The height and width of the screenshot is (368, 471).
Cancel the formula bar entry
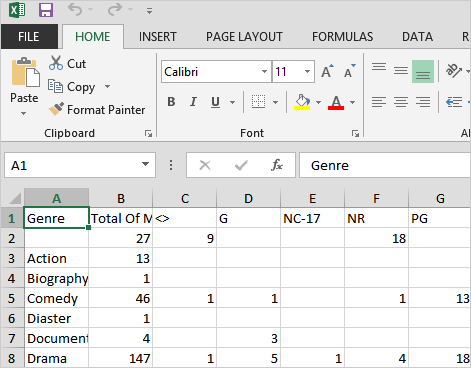tap(205, 165)
